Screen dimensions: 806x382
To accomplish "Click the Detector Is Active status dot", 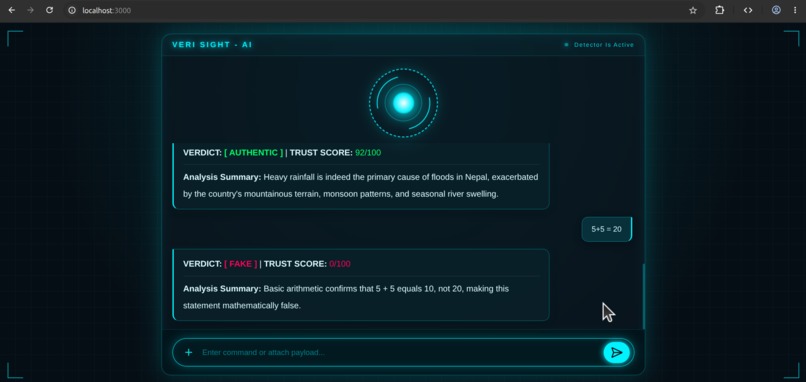I will 566,45.
